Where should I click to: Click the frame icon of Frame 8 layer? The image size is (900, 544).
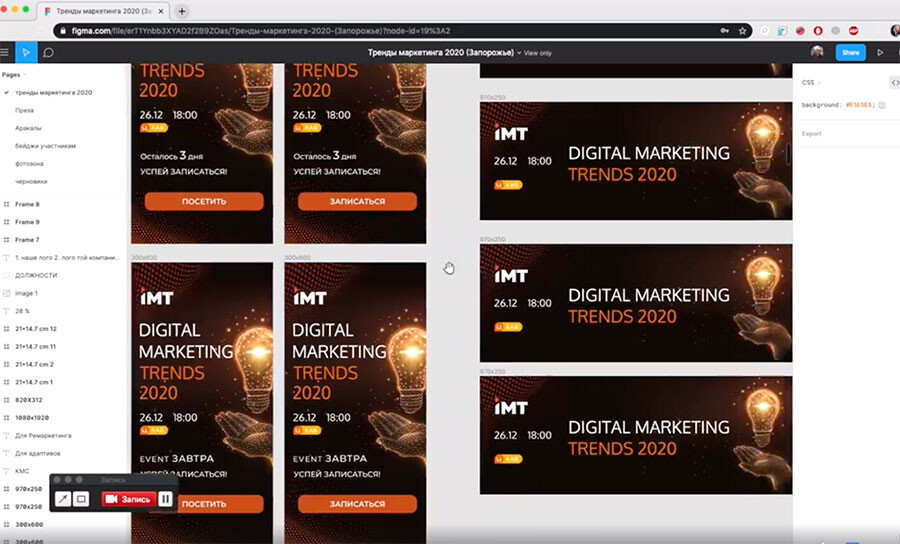click(x=6, y=204)
